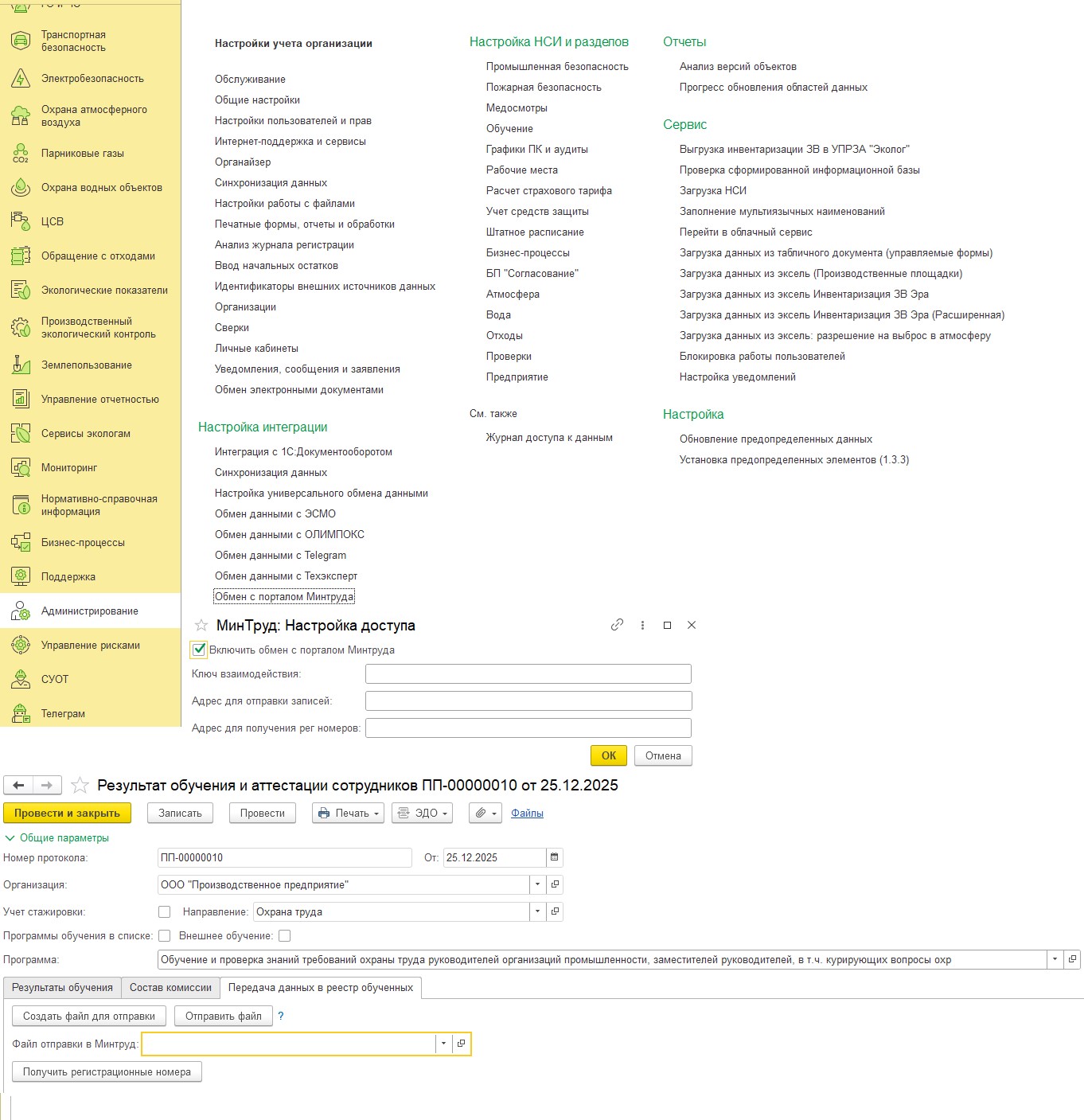This screenshot has width=1084, height=1120.
Task: Tick the Внешнее обучение checkbox
Action: point(284,936)
